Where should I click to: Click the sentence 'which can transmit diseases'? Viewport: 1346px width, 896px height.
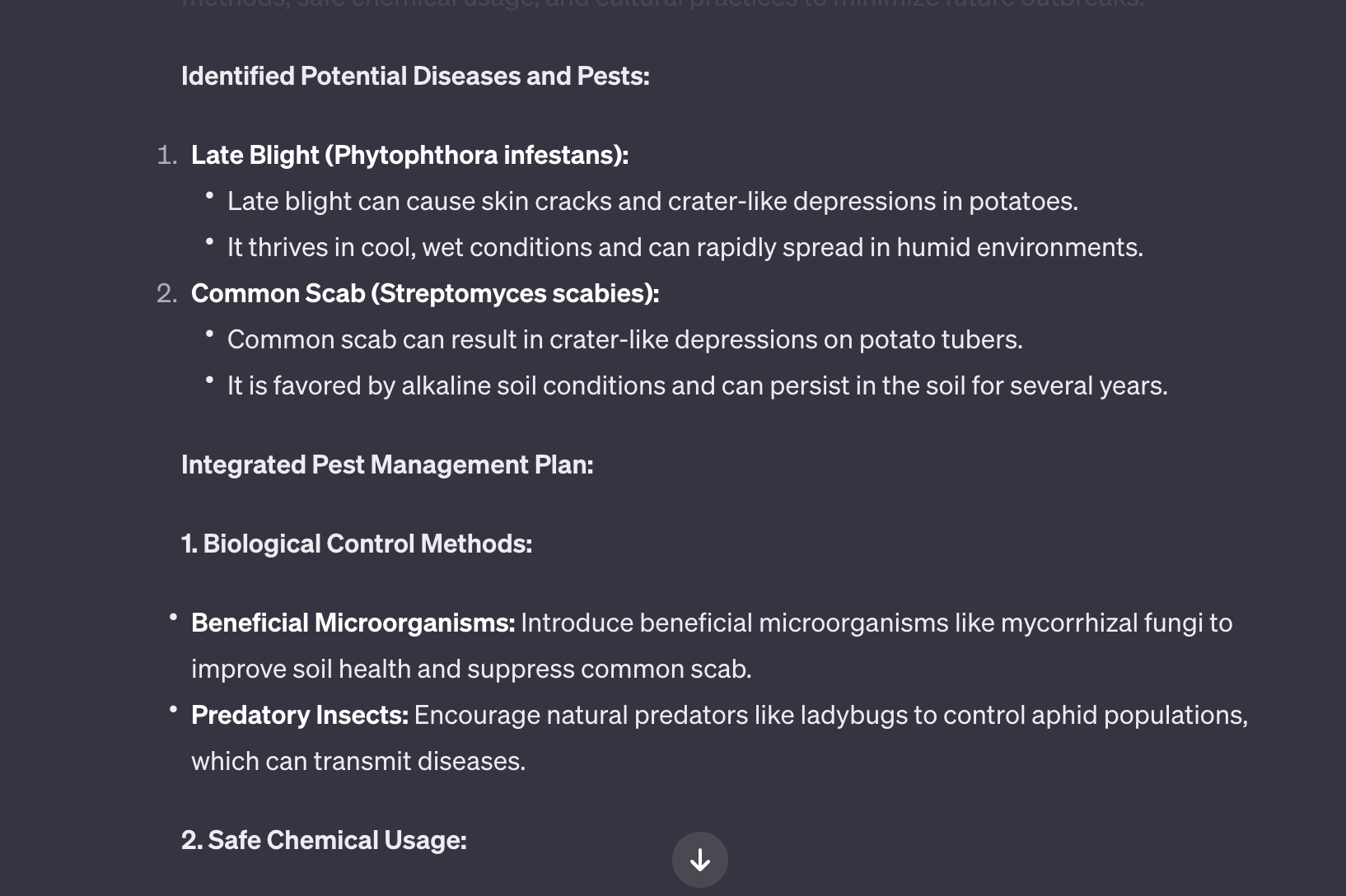358,761
